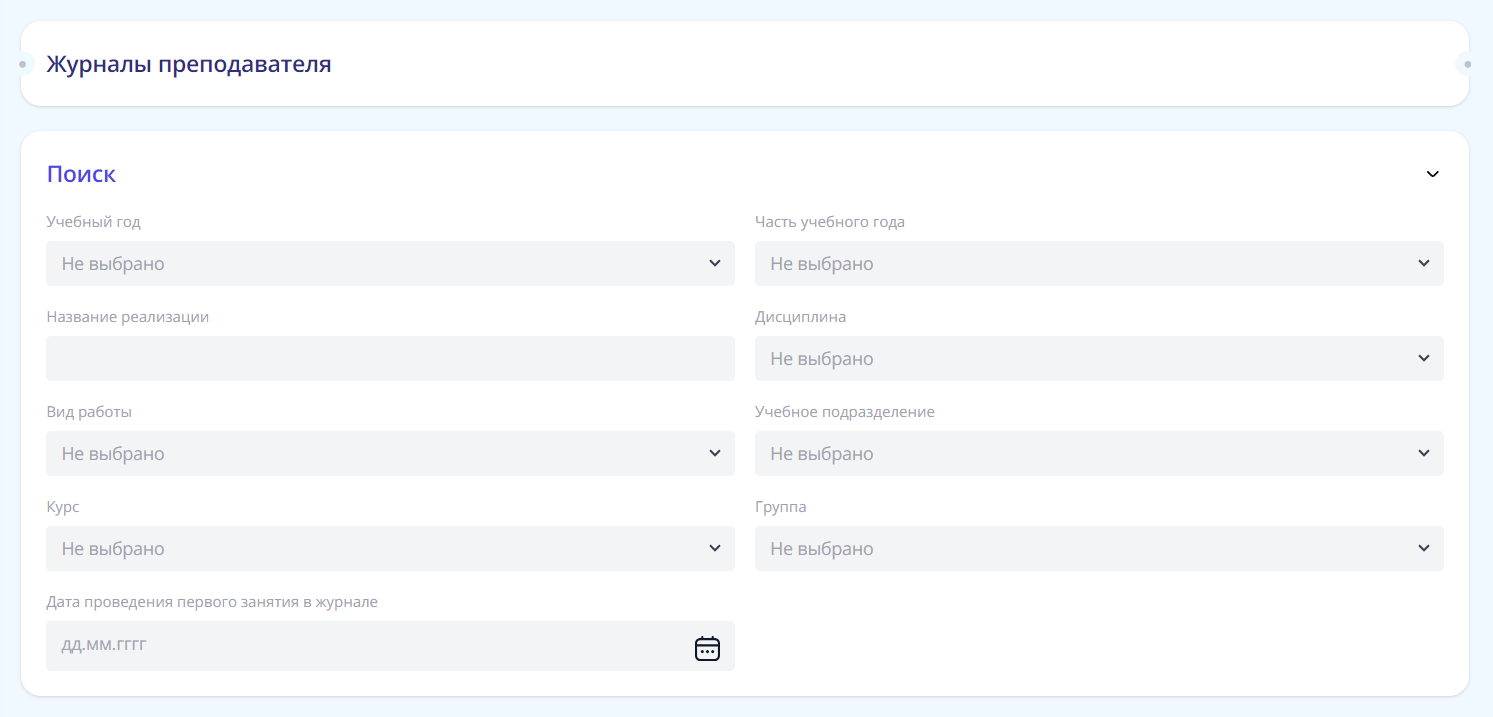Click the arrow in the Курс dropdown
Viewport: 1493px width, 717px height.
pos(714,548)
